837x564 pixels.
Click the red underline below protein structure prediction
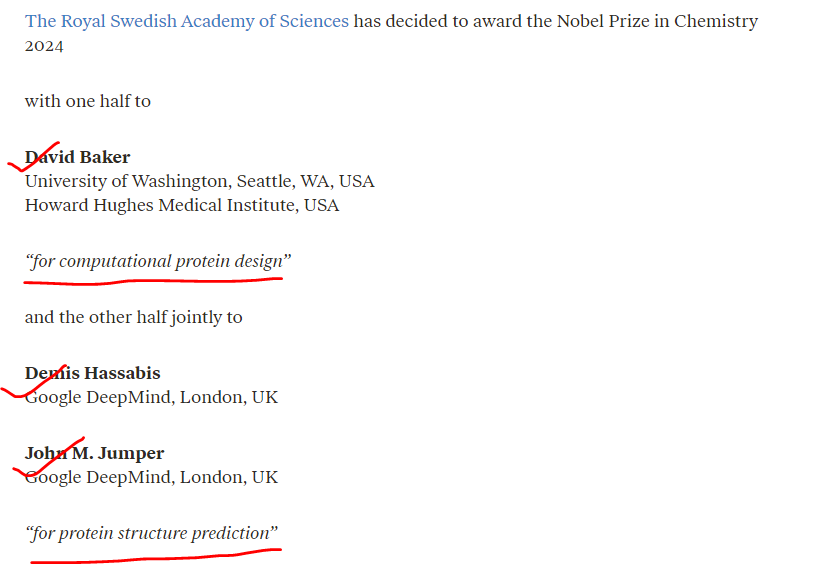(x=156, y=555)
